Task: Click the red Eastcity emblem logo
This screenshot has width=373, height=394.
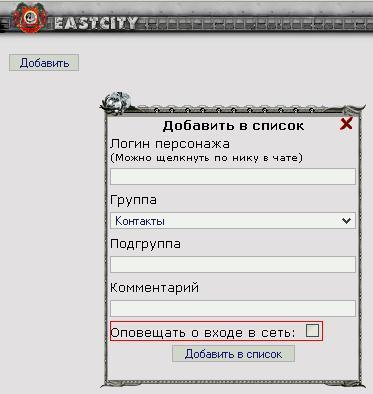Action: 30,17
